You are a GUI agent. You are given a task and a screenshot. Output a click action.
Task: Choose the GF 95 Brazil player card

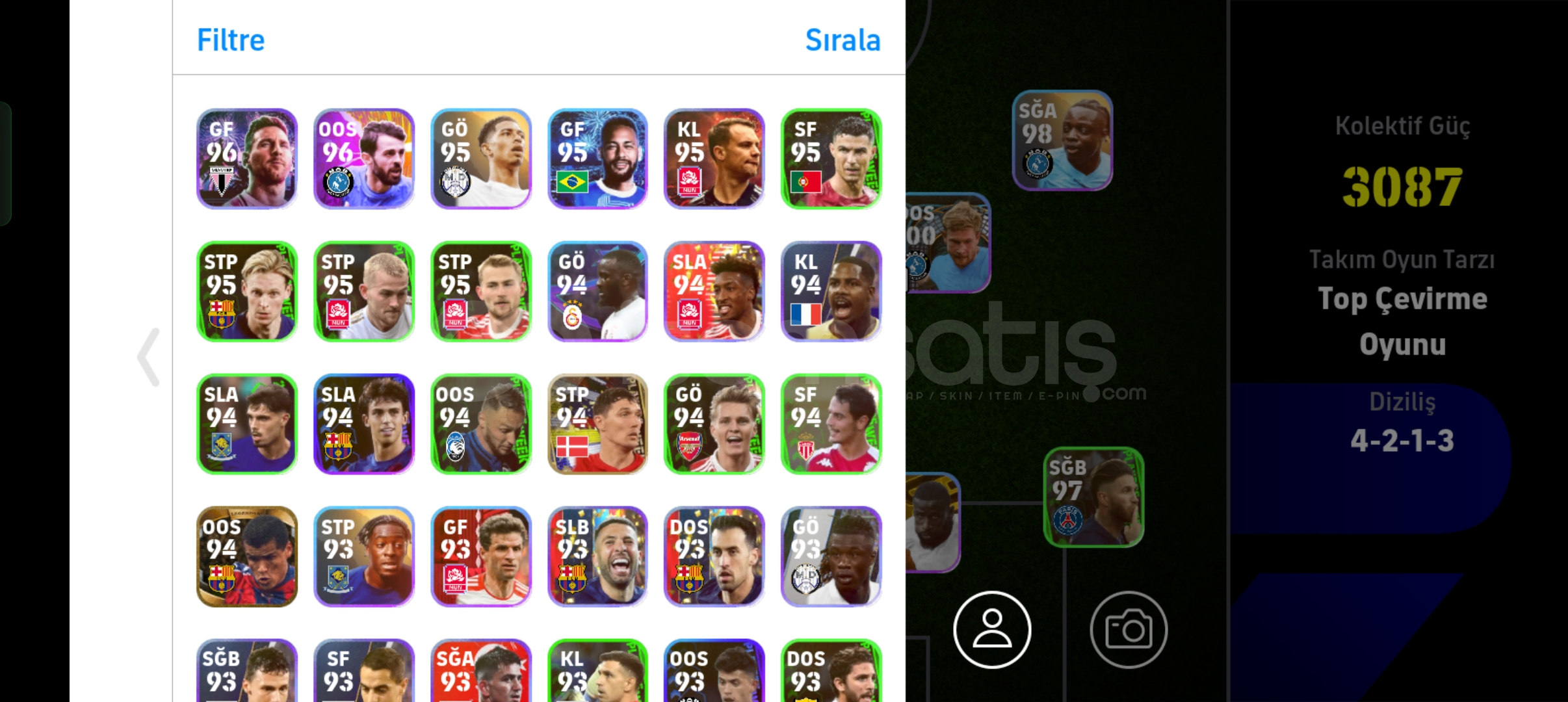(597, 159)
